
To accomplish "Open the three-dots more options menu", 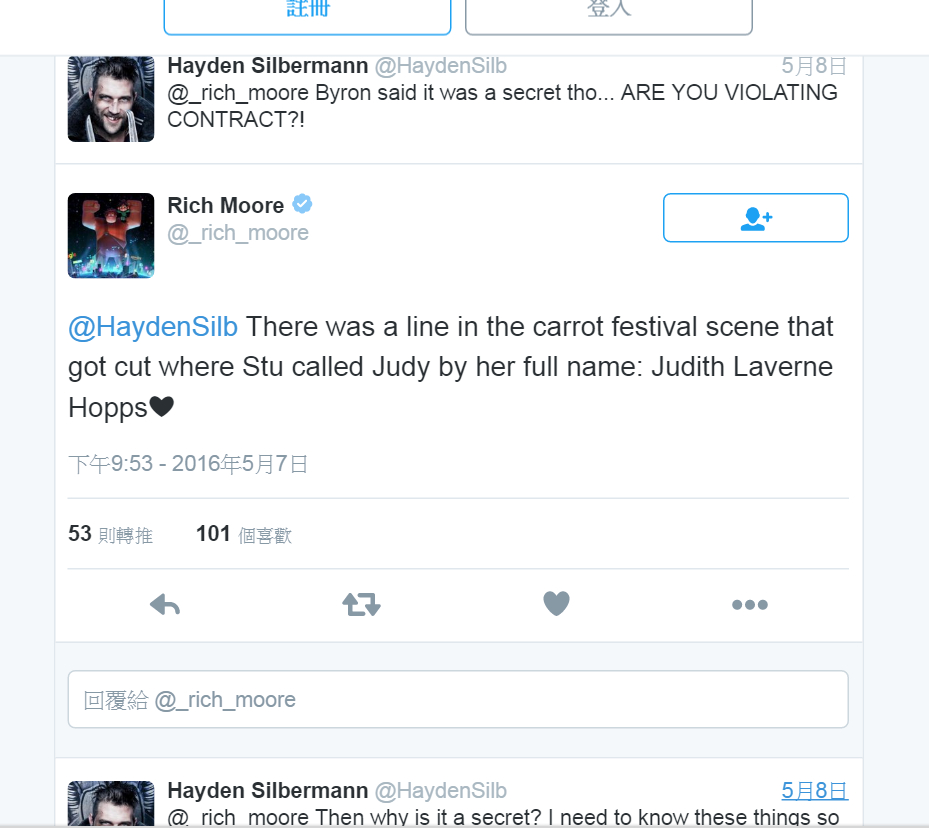I will (x=749, y=605).
